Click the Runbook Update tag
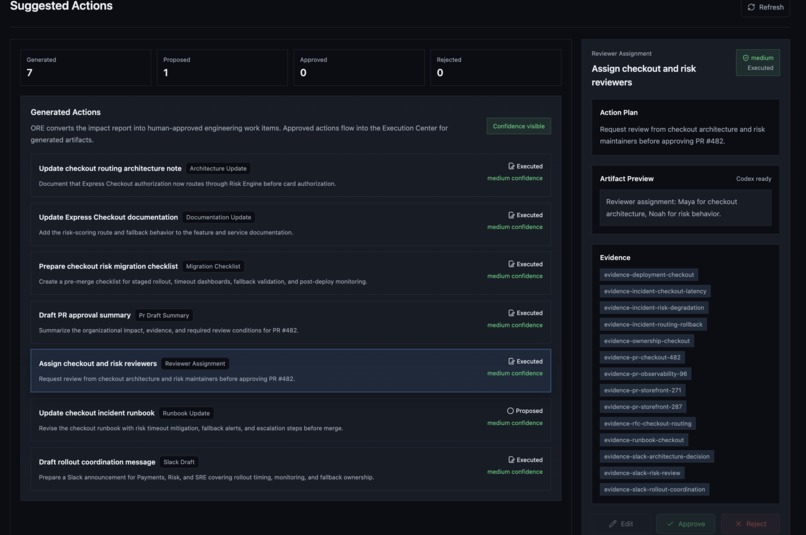806x535 pixels. [186, 413]
